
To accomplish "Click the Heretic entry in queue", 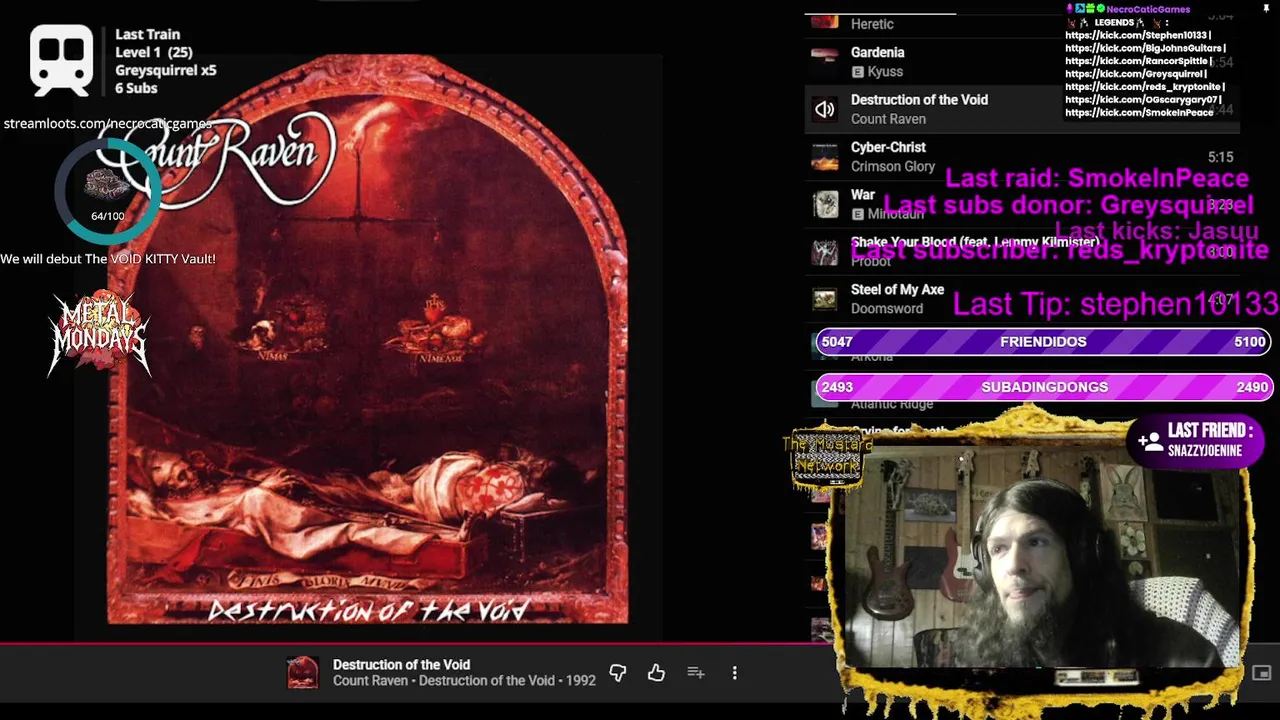I will click(872, 24).
